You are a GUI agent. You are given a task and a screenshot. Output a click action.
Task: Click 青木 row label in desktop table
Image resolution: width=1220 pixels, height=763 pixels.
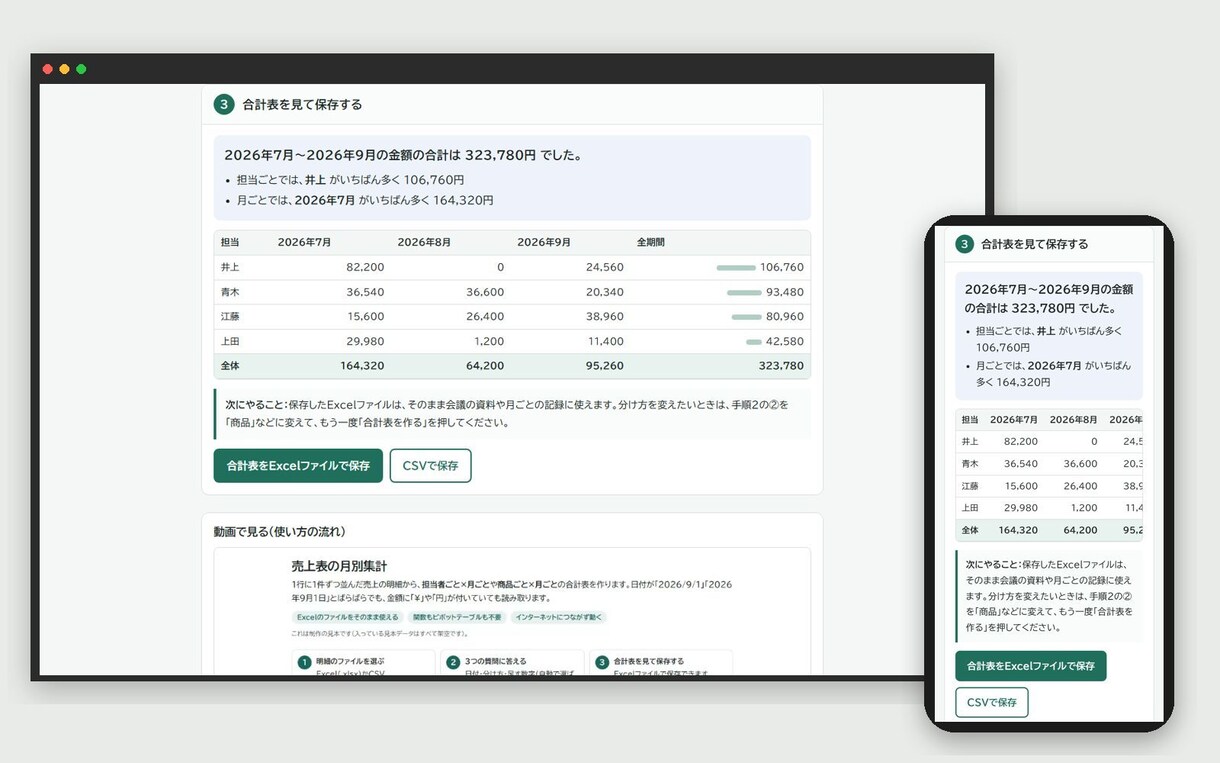tap(230, 292)
